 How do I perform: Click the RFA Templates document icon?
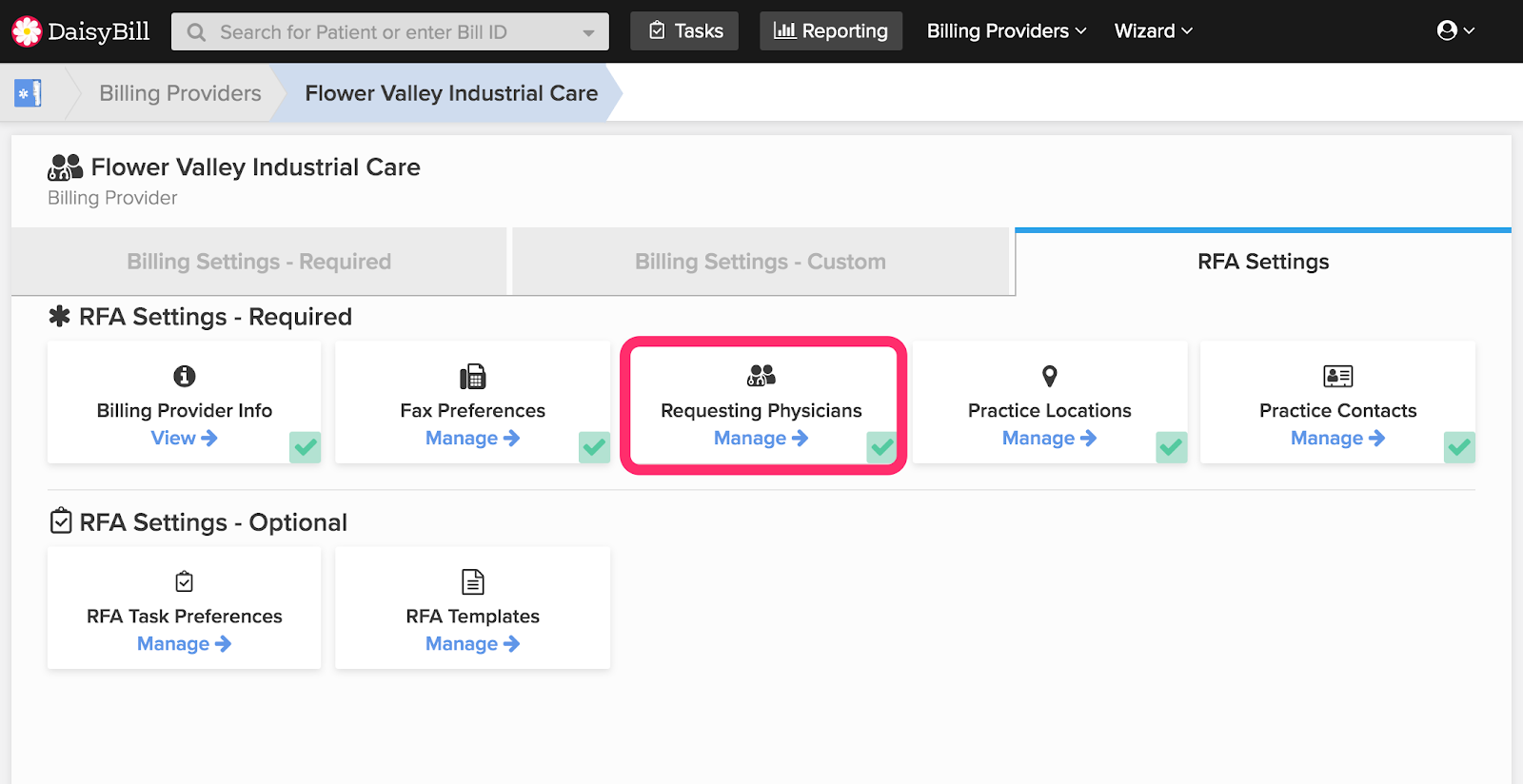tap(473, 581)
